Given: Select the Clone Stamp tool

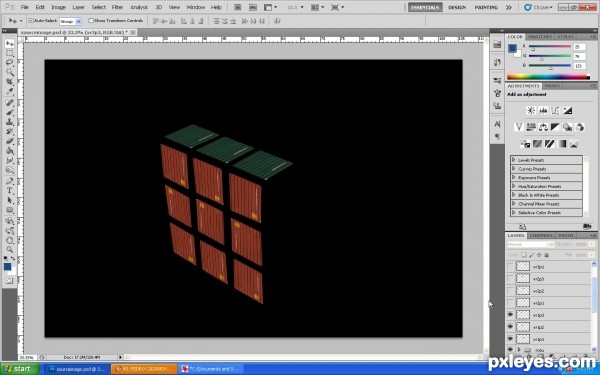Looking at the screenshot, I should click(10, 122).
